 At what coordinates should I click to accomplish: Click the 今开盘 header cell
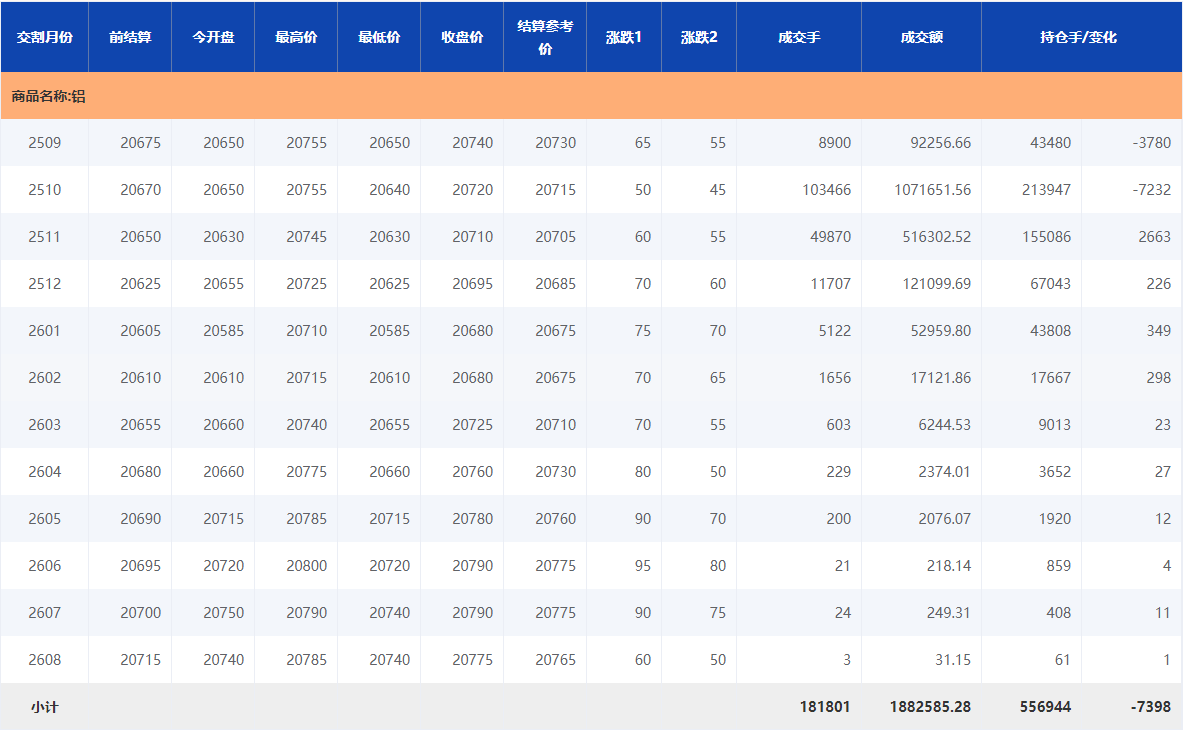[x=213, y=37]
